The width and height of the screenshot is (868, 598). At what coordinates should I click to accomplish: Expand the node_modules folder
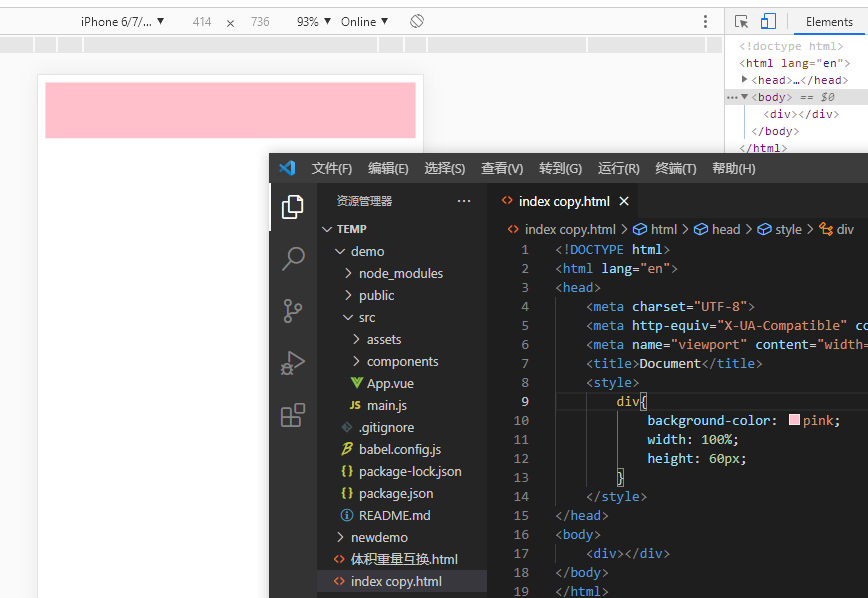(348, 273)
